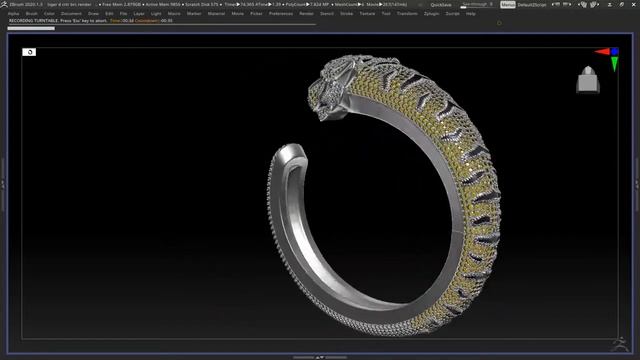Adjust the See-through slider
The image size is (640, 360).
click(477, 5)
